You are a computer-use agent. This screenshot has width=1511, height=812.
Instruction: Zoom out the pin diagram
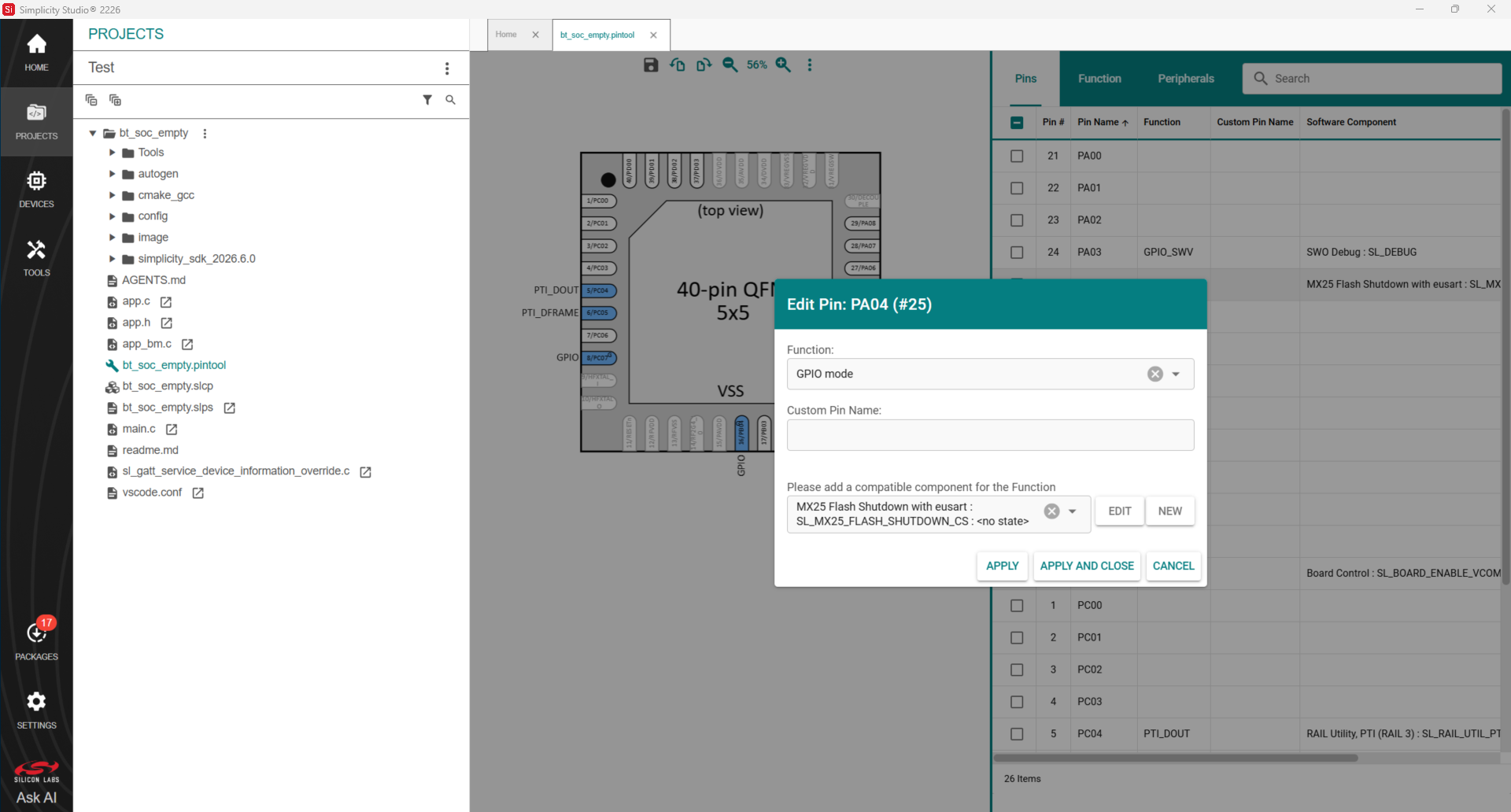(730, 65)
